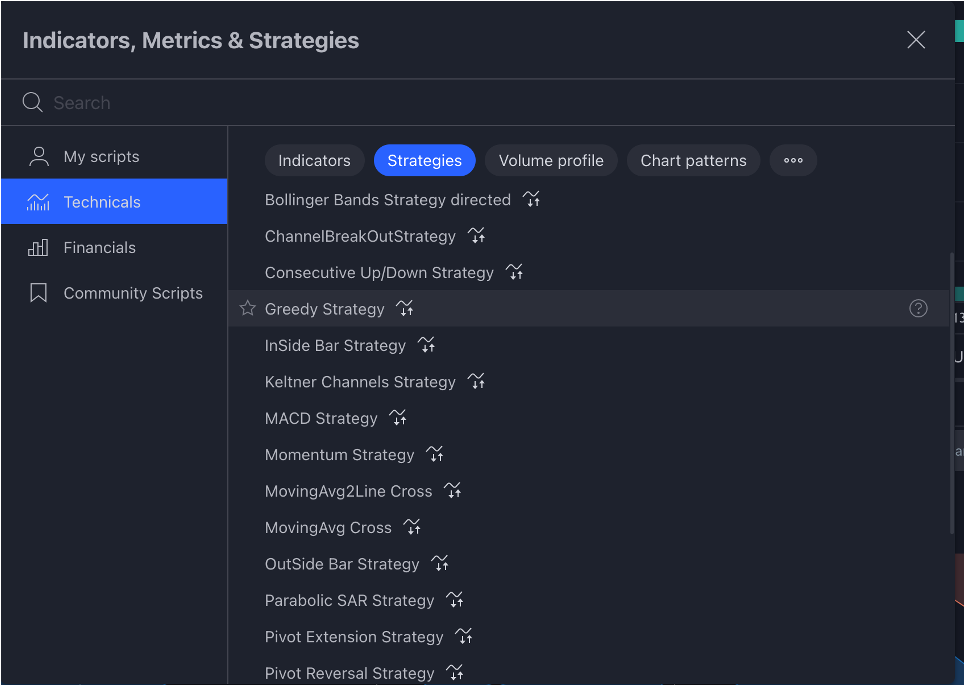Click strategy icon next to Momentum Strategy
Screen dimensions: 964x686
[x=435, y=454]
